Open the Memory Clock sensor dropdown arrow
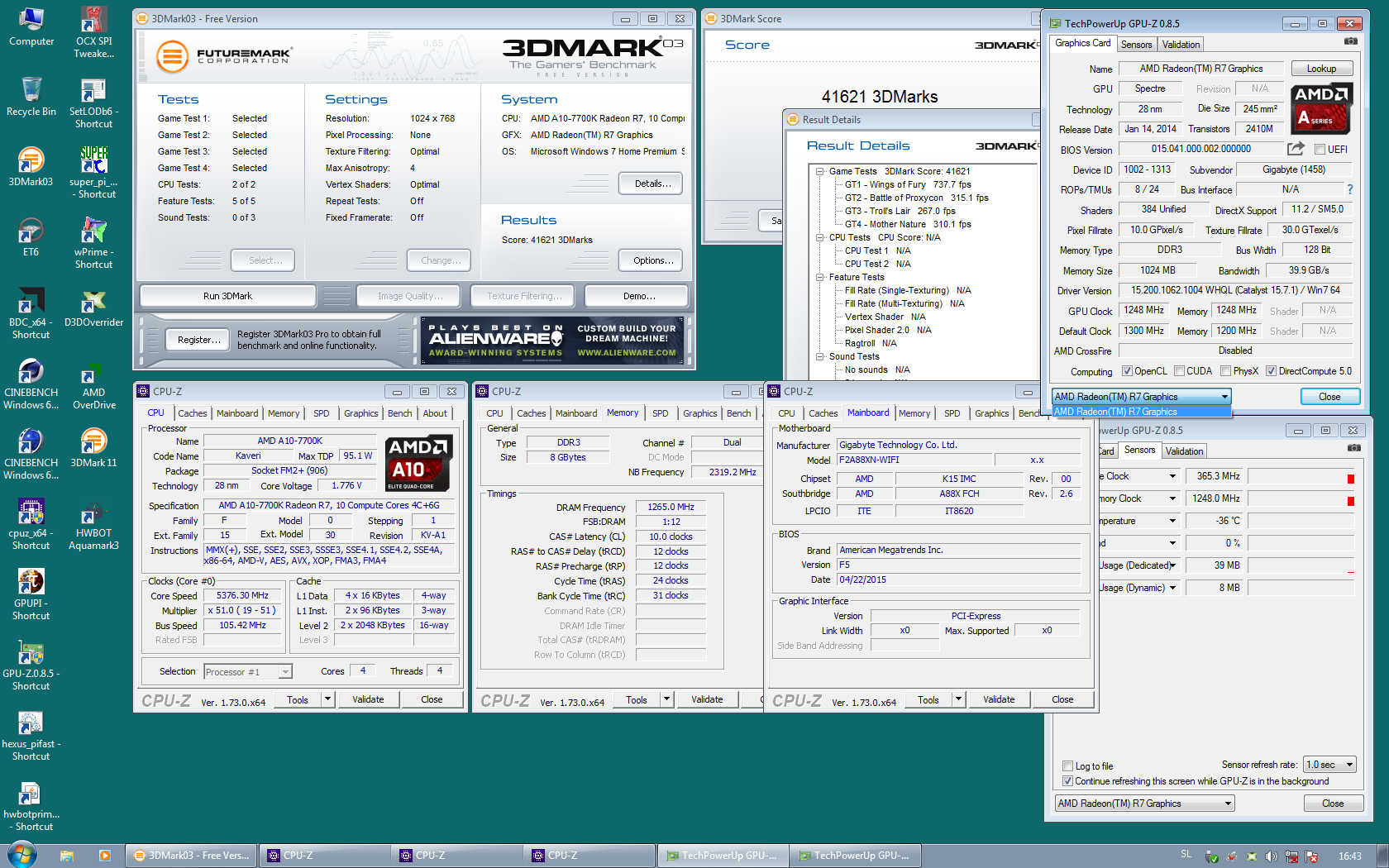The width and height of the screenshot is (1389, 868). click(1172, 498)
